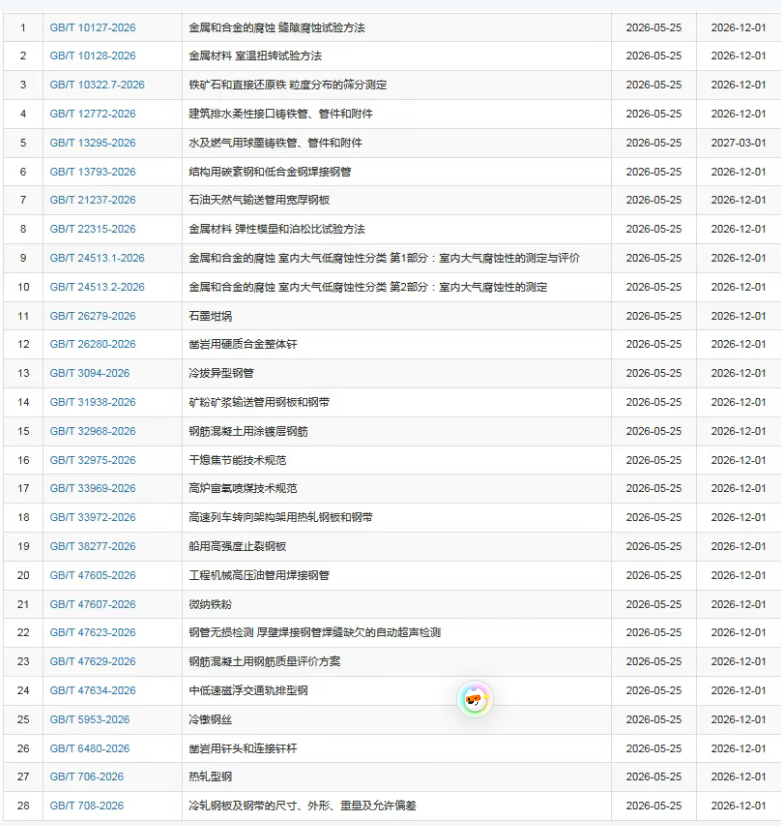781x826 pixels.
Task: Open the GB/T 47605-2026 standard
Action: tap(93, 575)
